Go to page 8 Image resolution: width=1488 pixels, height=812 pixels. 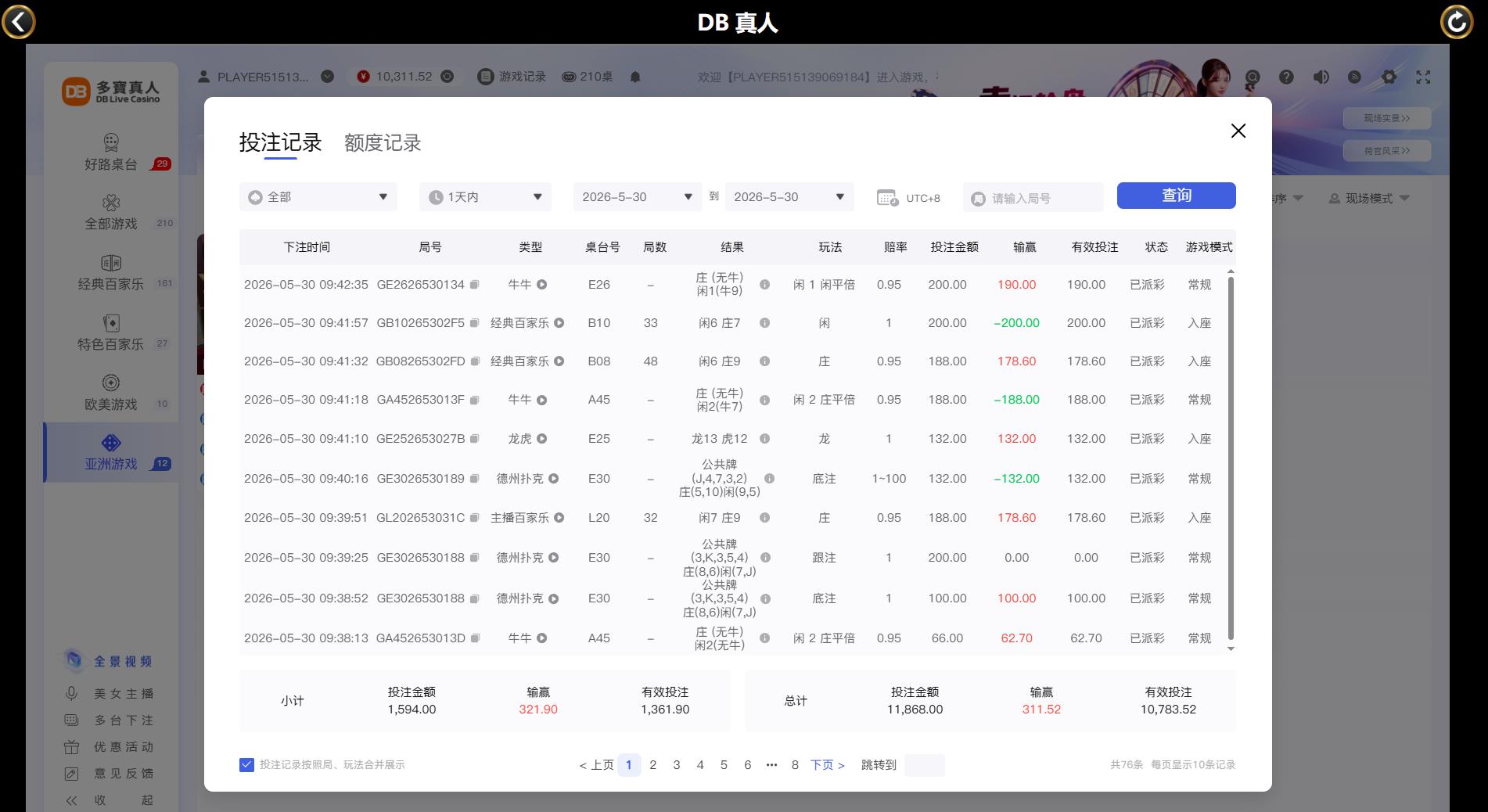point(795,765)
